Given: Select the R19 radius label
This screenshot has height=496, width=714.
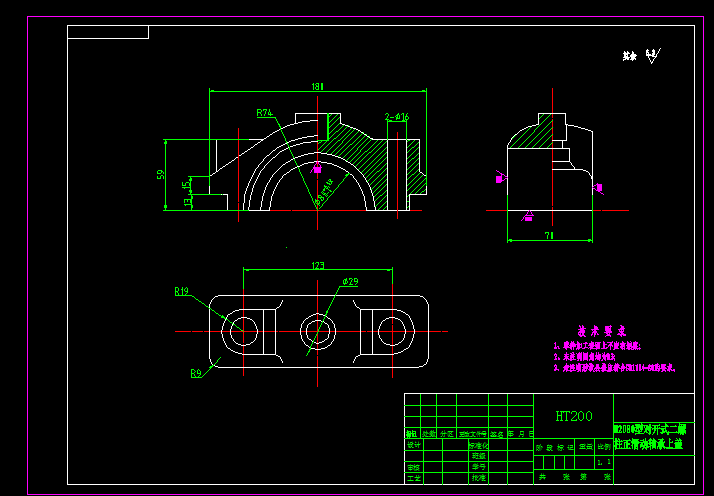Looking at the screenshot, I should (182, 291).
